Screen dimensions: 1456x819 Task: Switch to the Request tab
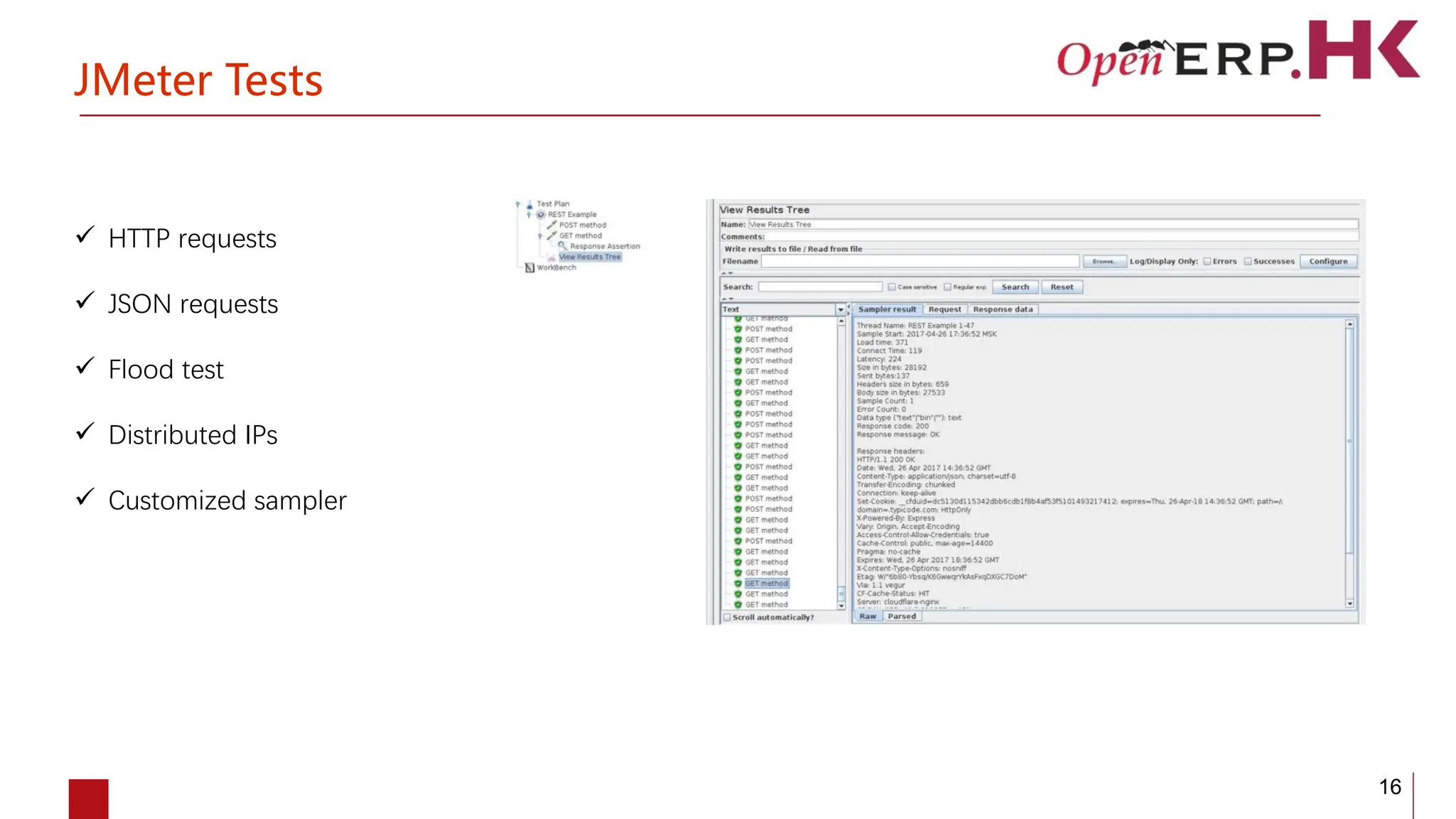(x=944, y=309)
